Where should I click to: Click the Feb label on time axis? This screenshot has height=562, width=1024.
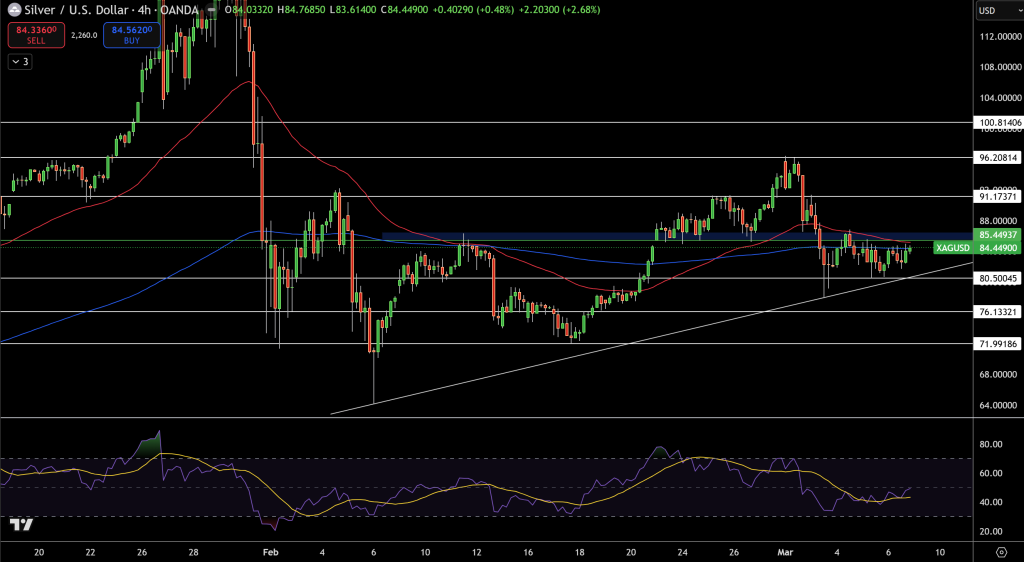coord(270,552)
